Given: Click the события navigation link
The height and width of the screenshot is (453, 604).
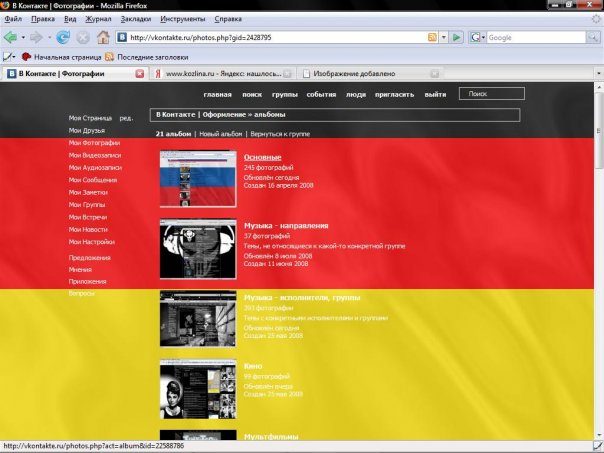Looking at the screenshot, I should (321, 94).
